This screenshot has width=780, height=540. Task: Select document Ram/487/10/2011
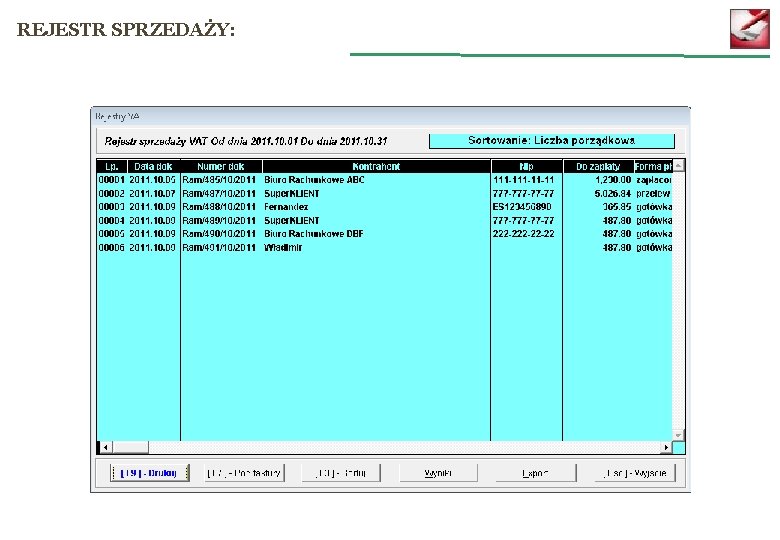219,193
